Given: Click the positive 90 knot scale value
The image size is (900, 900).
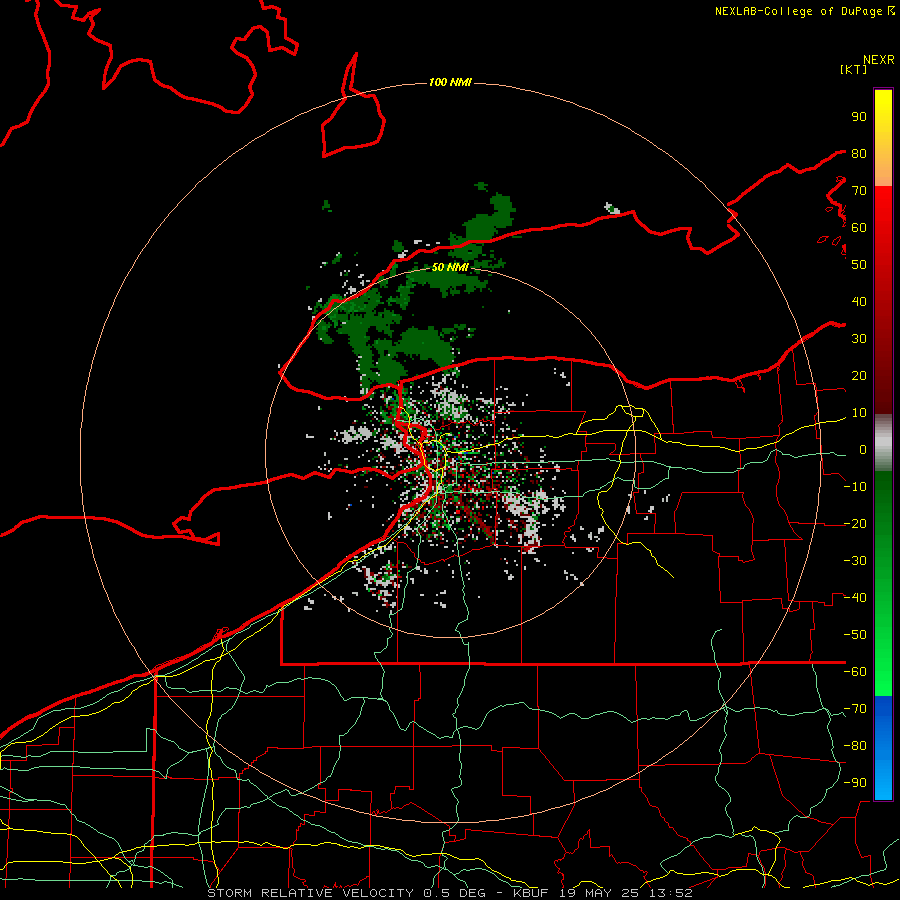Looking at the screenshot, I should coord(859,117).
